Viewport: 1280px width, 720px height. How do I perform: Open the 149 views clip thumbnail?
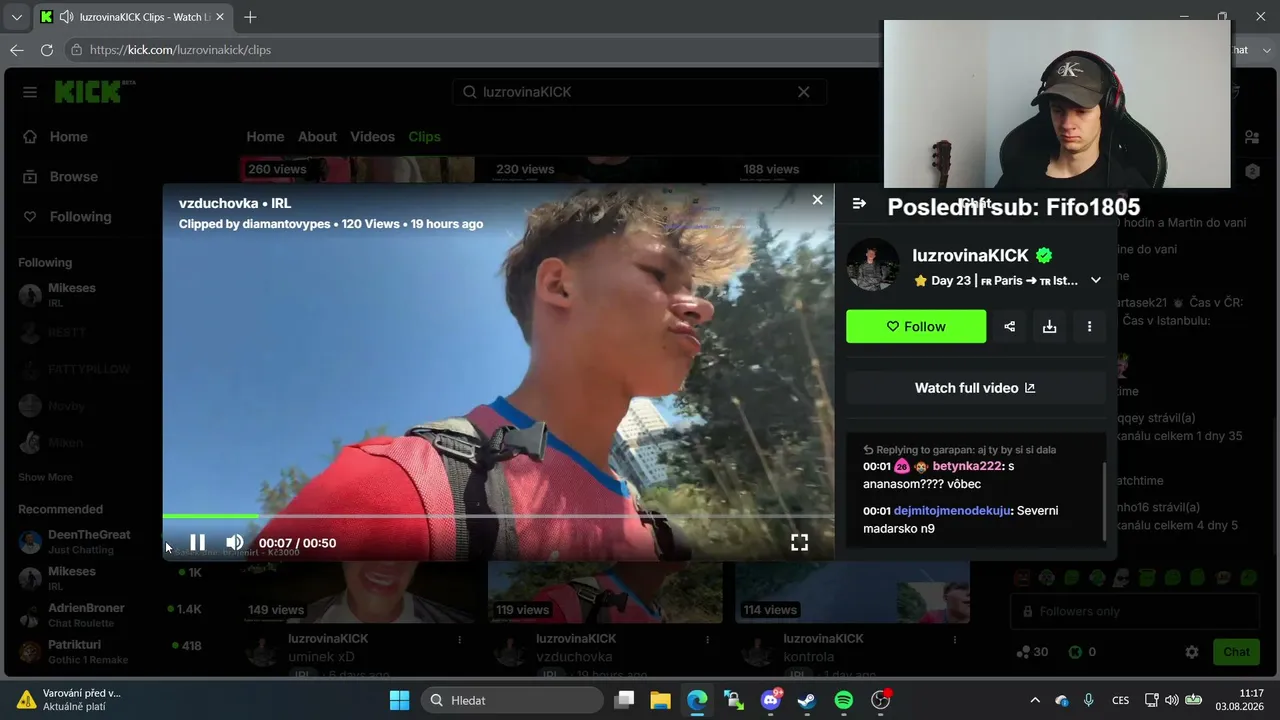(357, 592)
